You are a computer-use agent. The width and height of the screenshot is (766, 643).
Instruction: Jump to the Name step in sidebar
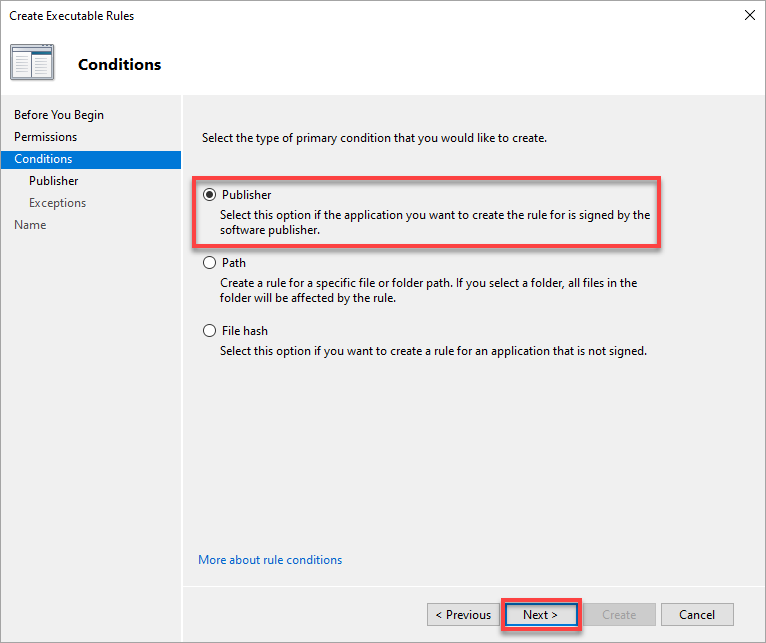coord(30,225)
